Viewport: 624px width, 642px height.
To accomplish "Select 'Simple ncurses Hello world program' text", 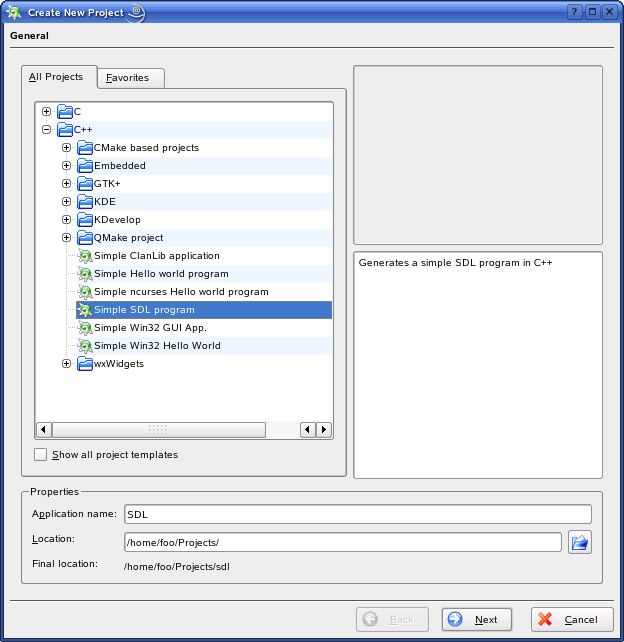I will (181, 292).
